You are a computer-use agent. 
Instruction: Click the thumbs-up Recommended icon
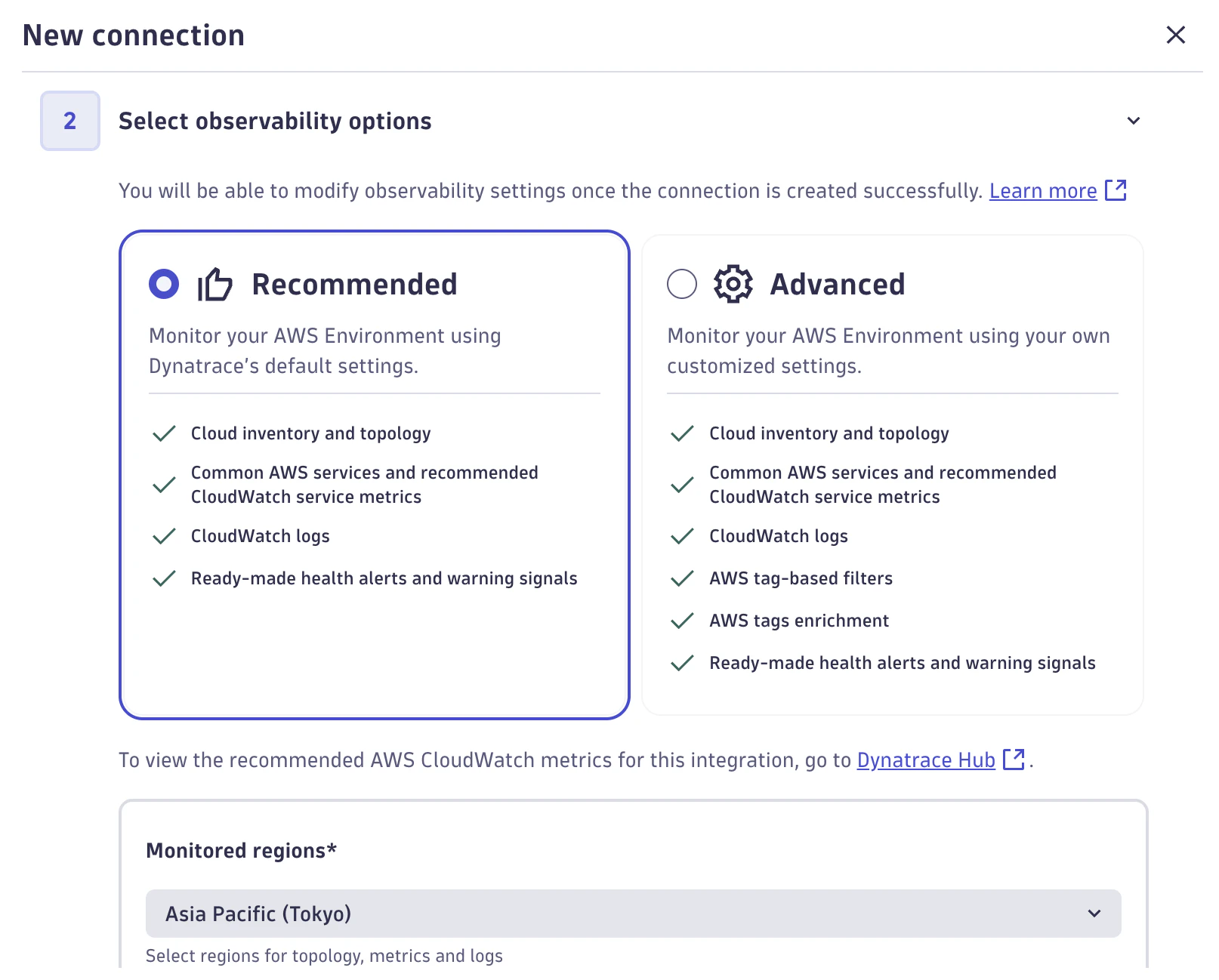215,284
